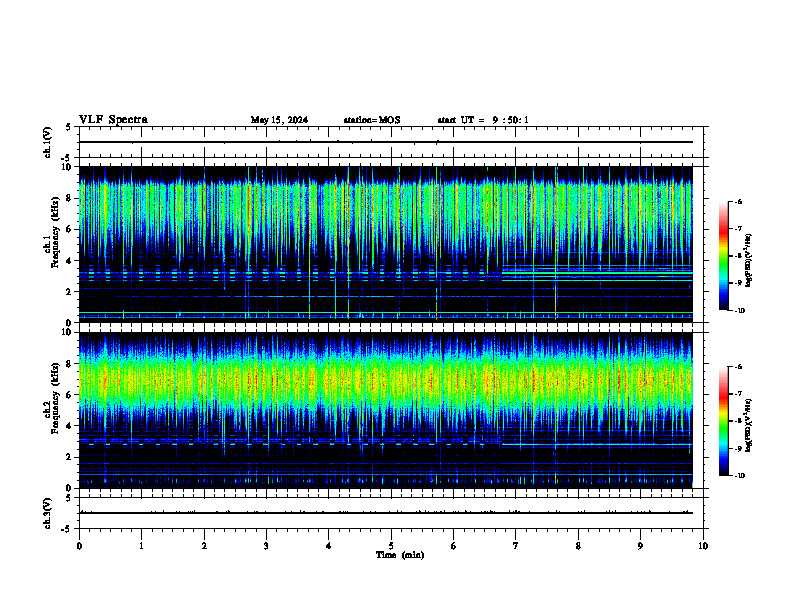Viewport: 792px width, 612px height.
Task: Click the time axis tick label "1"
Action: click(x=141, y=546)
